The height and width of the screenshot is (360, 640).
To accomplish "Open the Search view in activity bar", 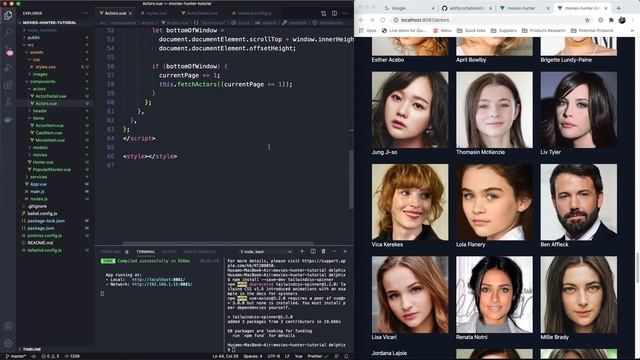I will [x=8, y=33].
